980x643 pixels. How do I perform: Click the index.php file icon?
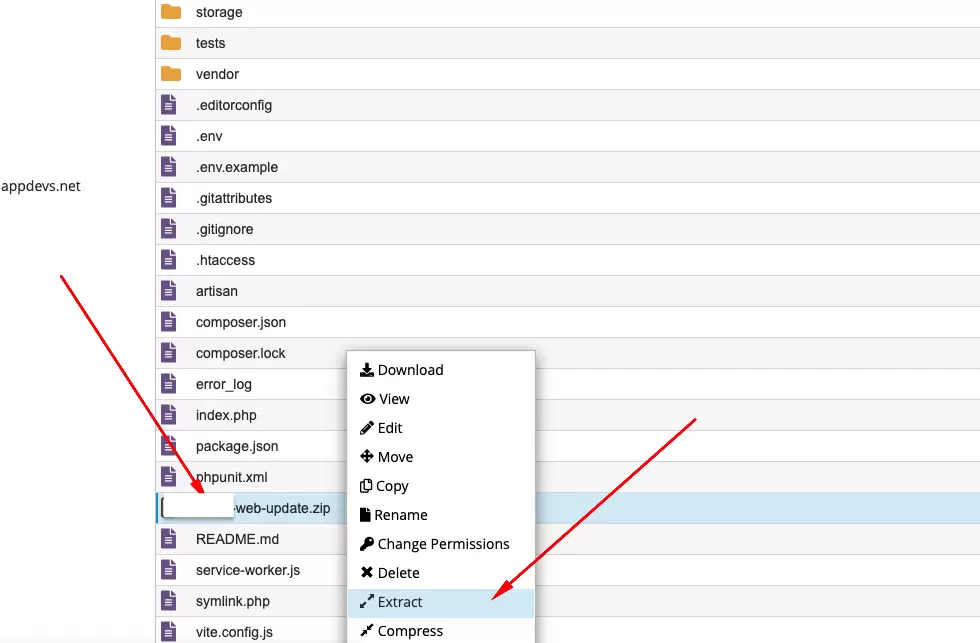click(168, 415)
